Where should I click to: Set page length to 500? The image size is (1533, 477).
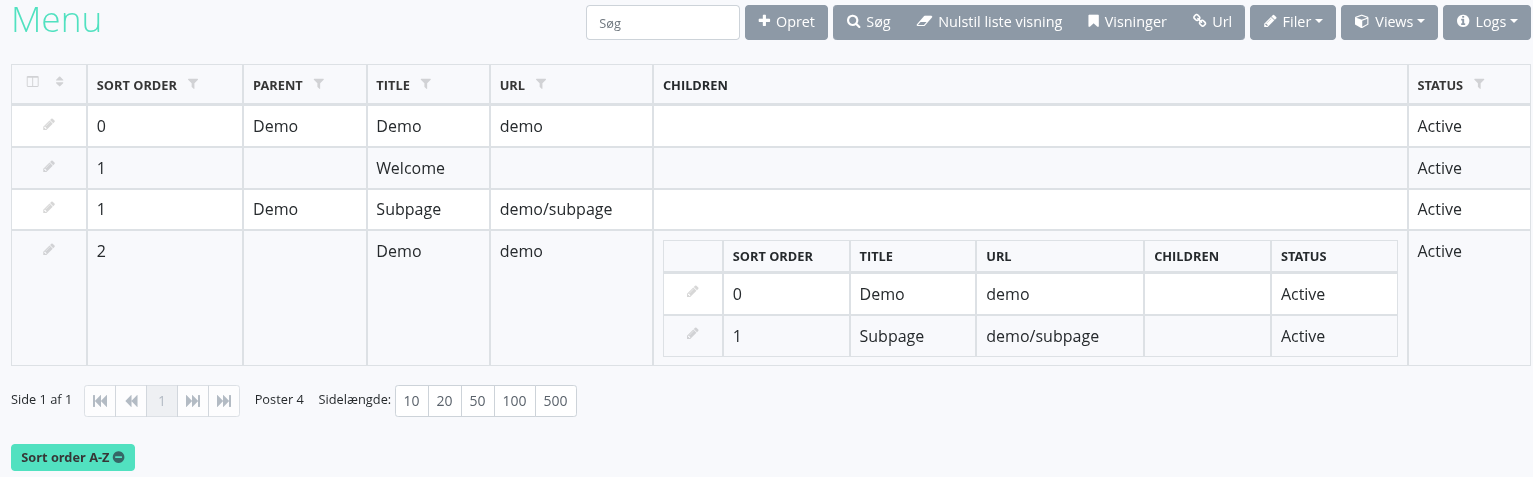(556, 401)
